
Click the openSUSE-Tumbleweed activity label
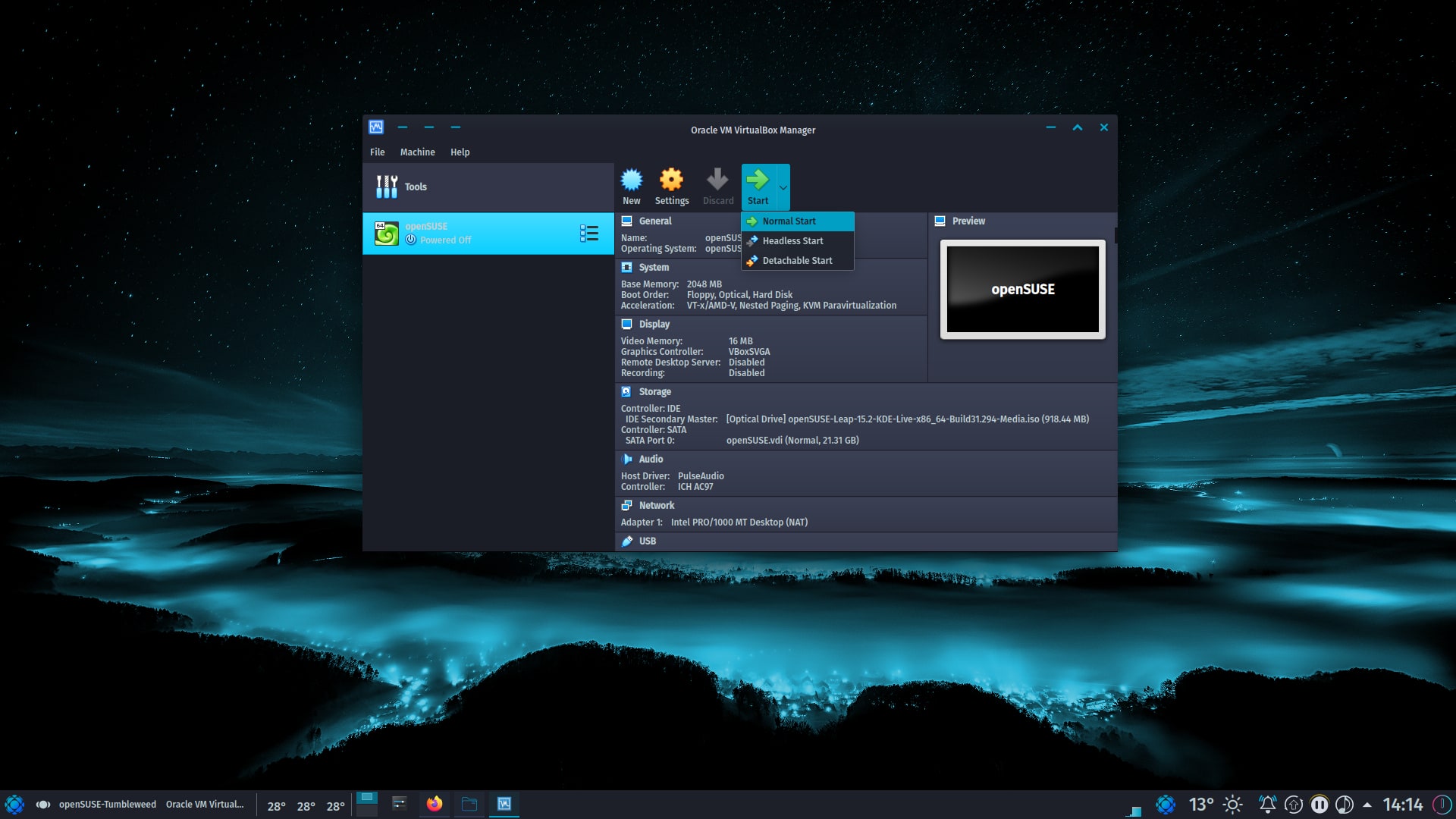107,805
